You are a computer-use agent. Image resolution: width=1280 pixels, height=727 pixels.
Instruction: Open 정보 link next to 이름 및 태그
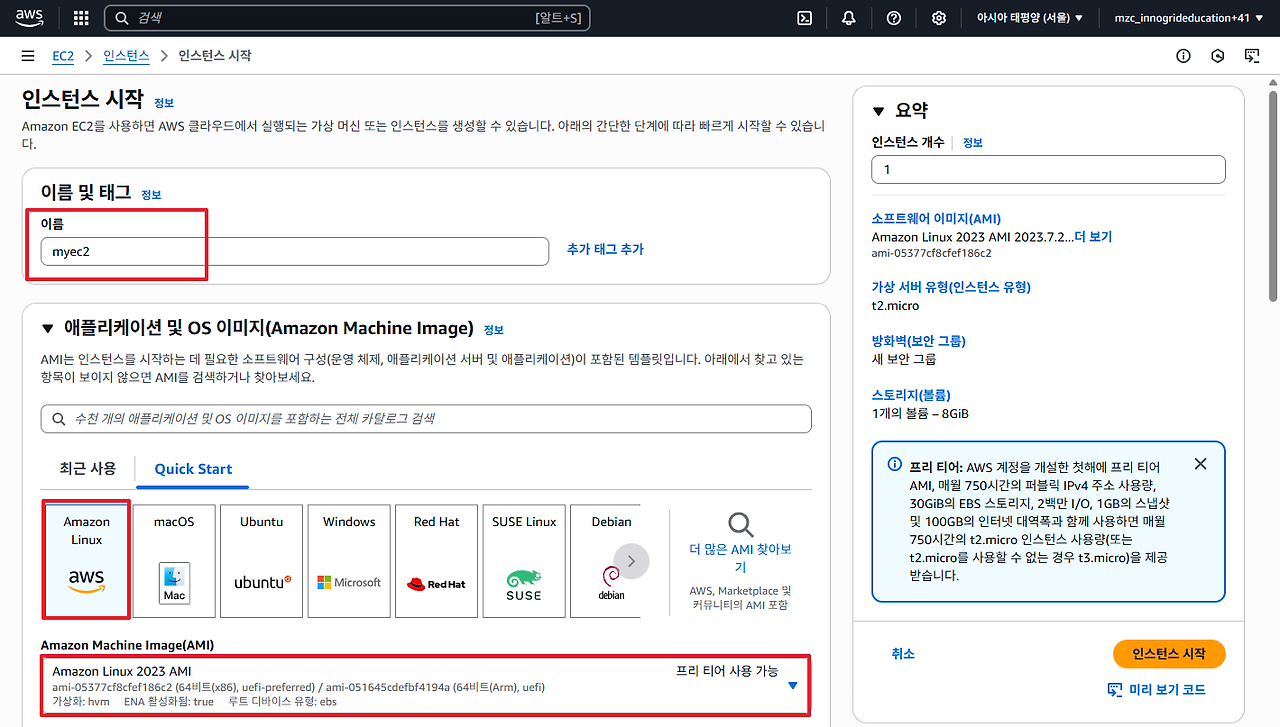(x=151, y=195)
